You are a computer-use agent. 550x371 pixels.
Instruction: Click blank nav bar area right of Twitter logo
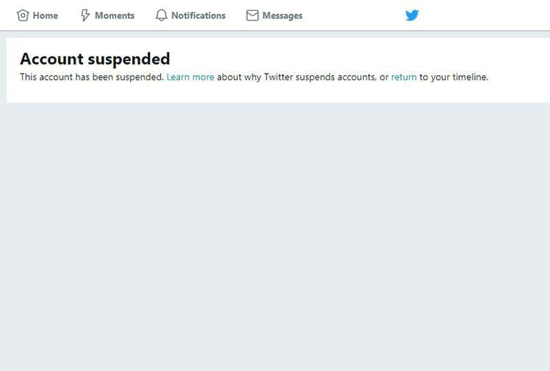[x=485, y=15]
